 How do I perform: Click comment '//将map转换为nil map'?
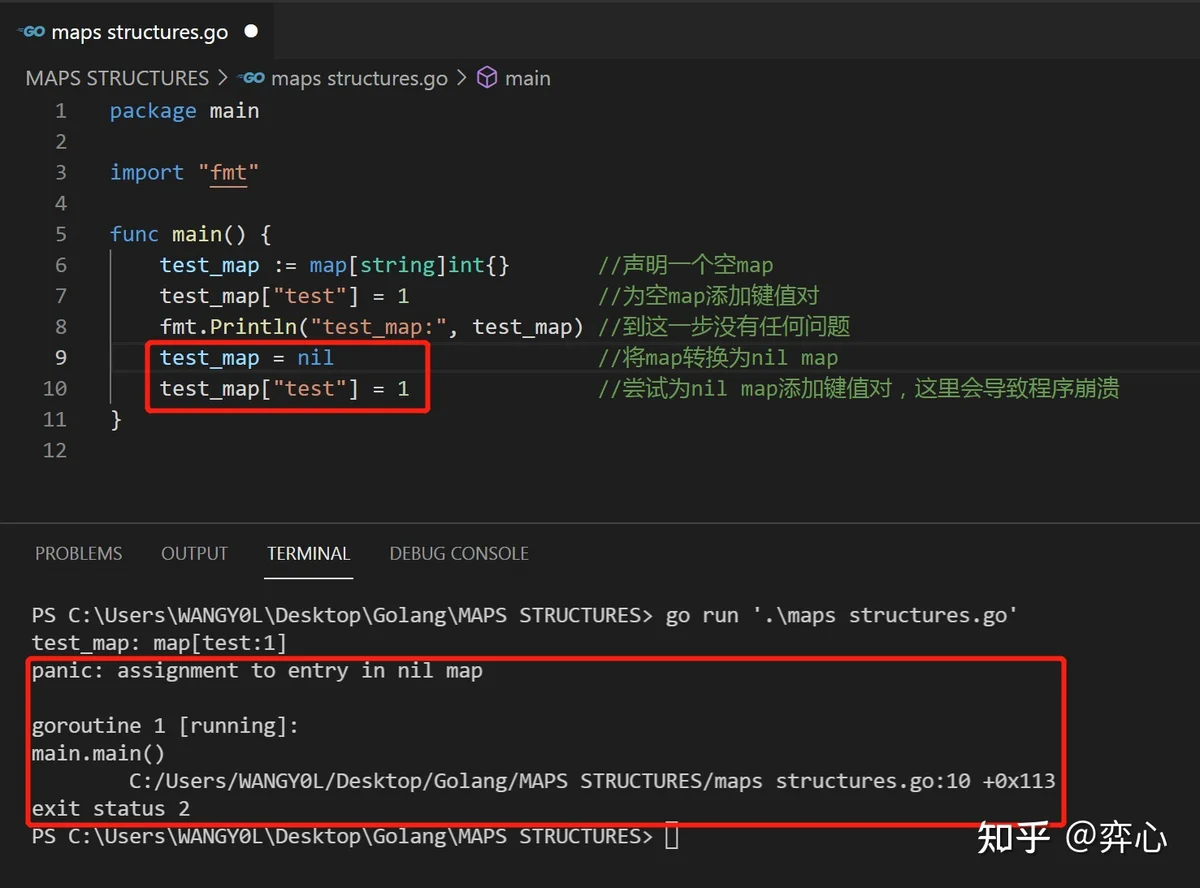pos(718,357)
